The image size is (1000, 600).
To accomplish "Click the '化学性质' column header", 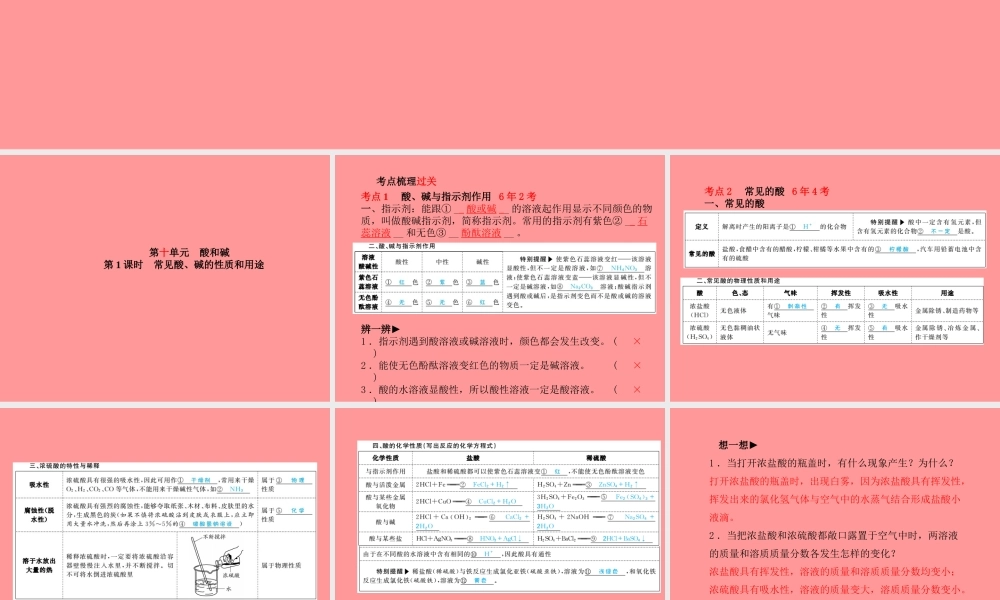I will pos(385,458).
